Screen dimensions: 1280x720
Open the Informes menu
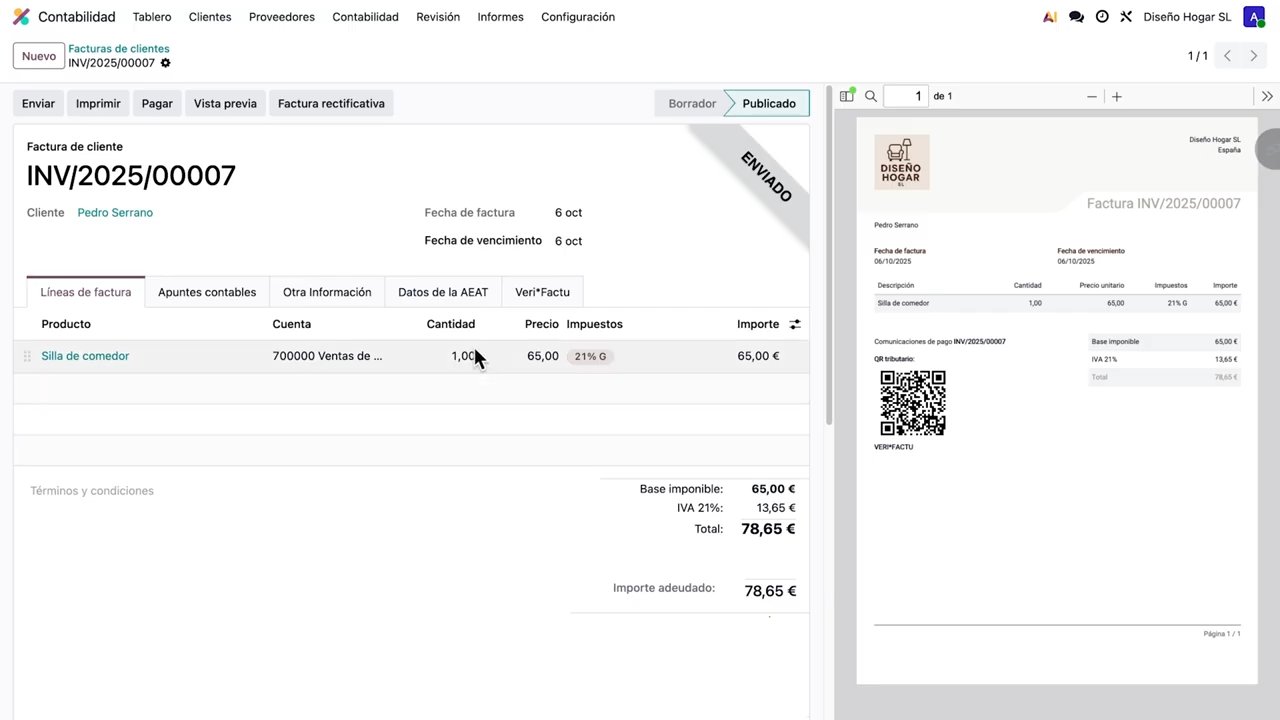point(500,17)
